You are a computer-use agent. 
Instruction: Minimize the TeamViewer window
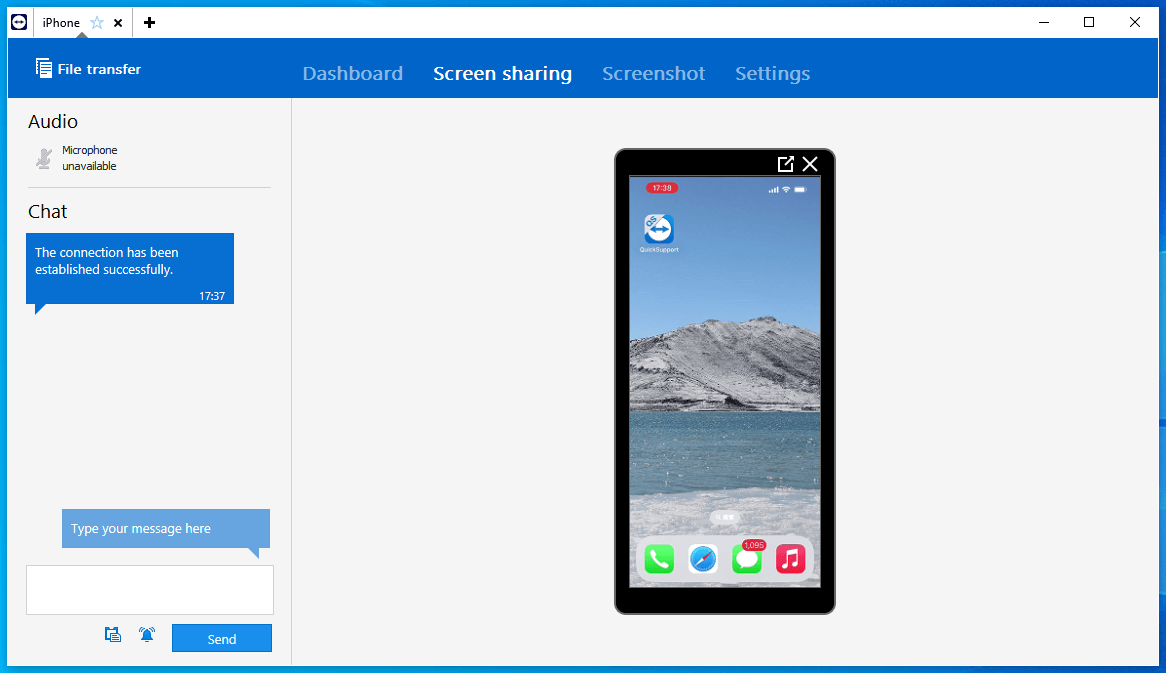pos(1044,22)
